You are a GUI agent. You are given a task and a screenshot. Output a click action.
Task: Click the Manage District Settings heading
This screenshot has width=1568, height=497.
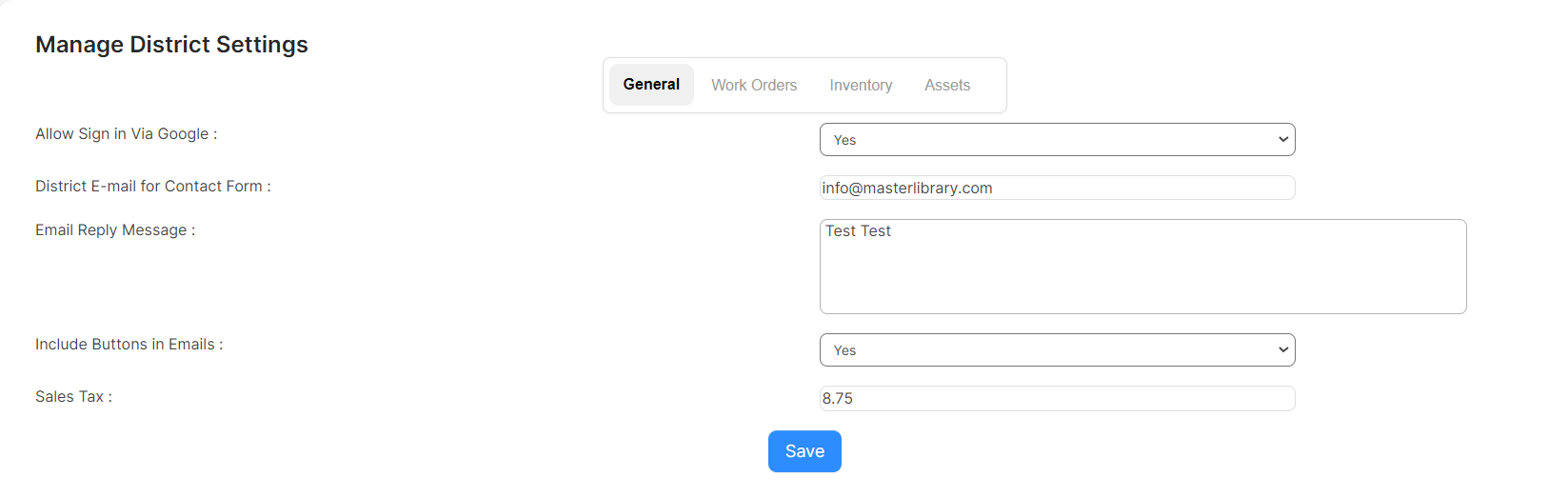[171, 45]
